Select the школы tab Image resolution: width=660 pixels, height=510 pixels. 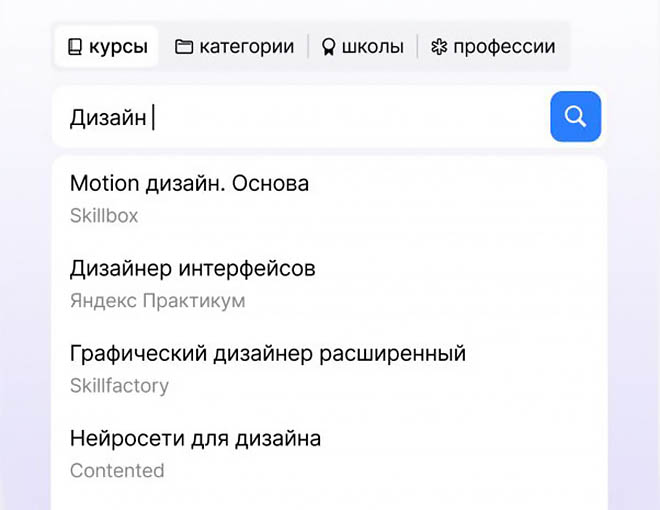[x=373, y=47]
